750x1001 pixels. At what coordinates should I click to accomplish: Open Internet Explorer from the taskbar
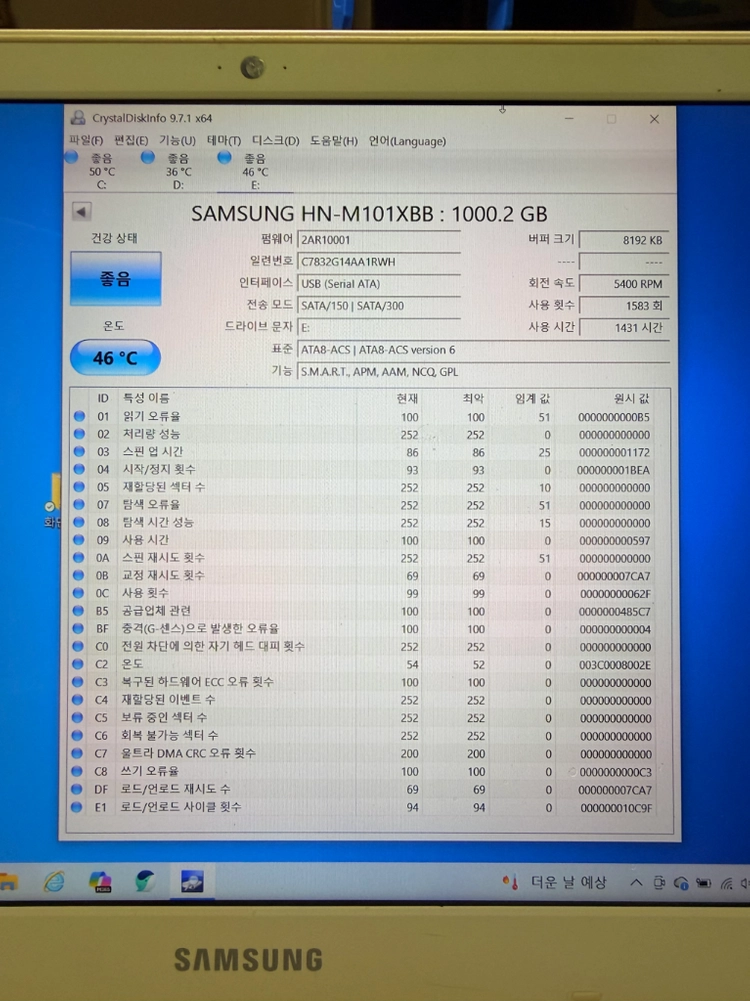coord(54,882)
